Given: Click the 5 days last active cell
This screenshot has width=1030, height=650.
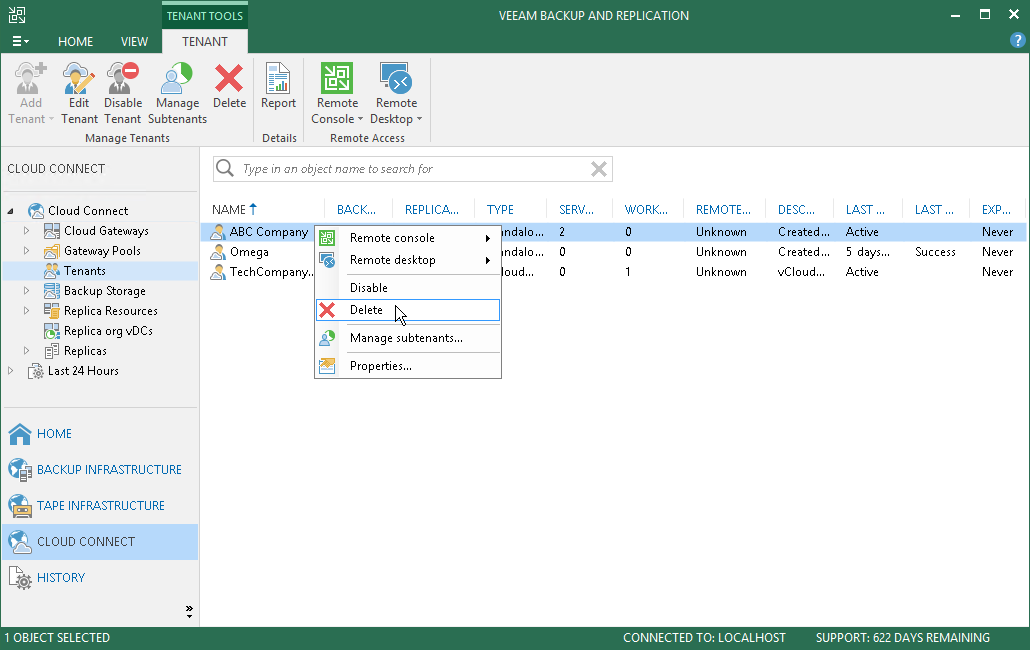Looking at the screenshot, I should [868, 252].
